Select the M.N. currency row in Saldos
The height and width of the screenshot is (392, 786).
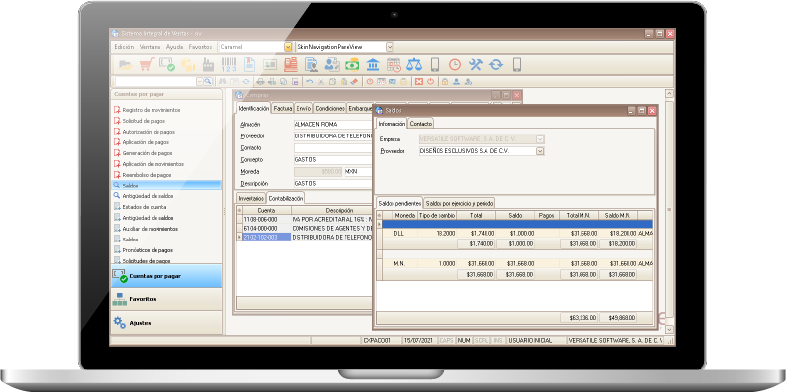[515, 263]
